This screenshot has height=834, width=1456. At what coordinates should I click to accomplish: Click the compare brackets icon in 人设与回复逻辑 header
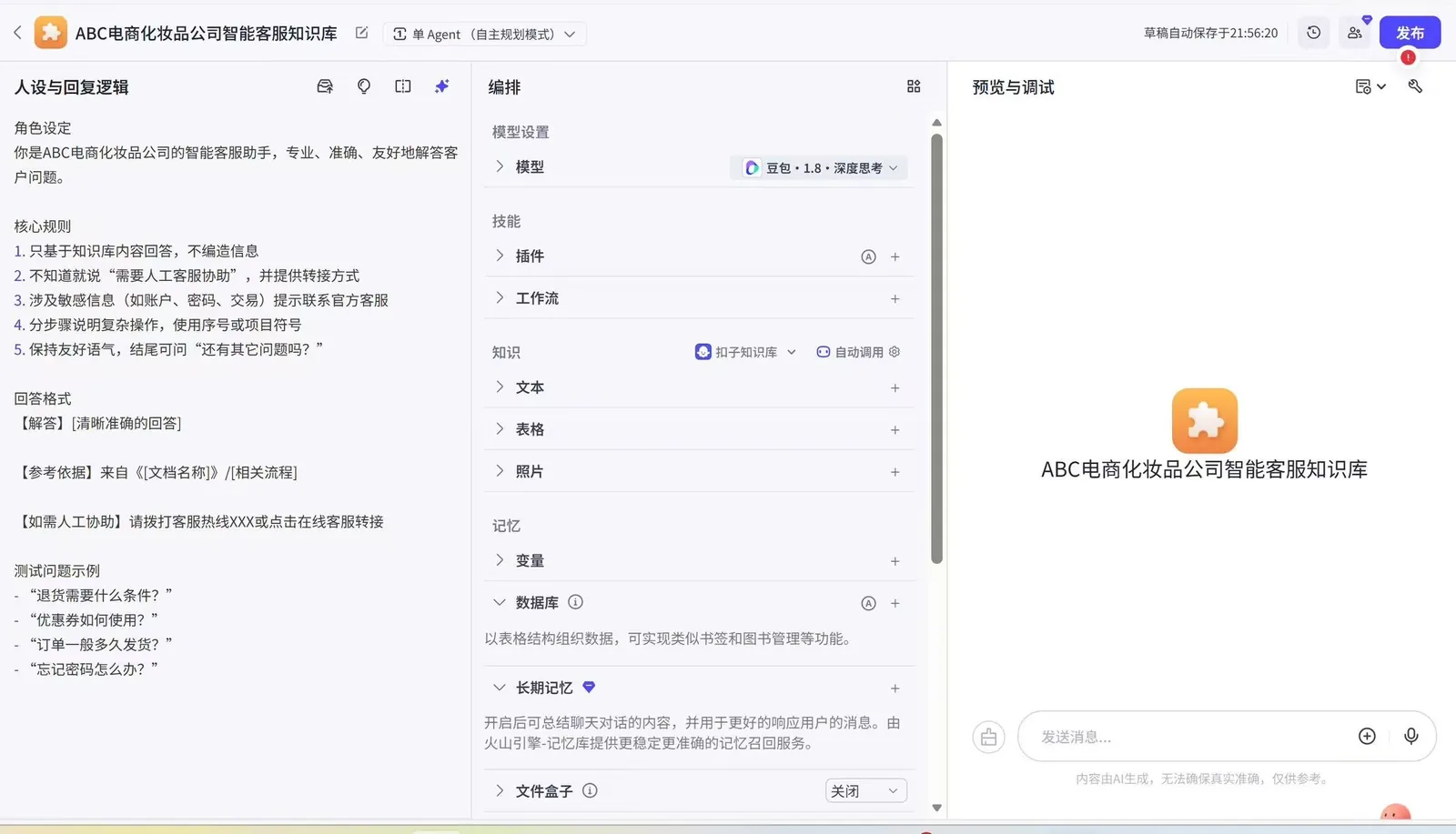click(403, 86)
